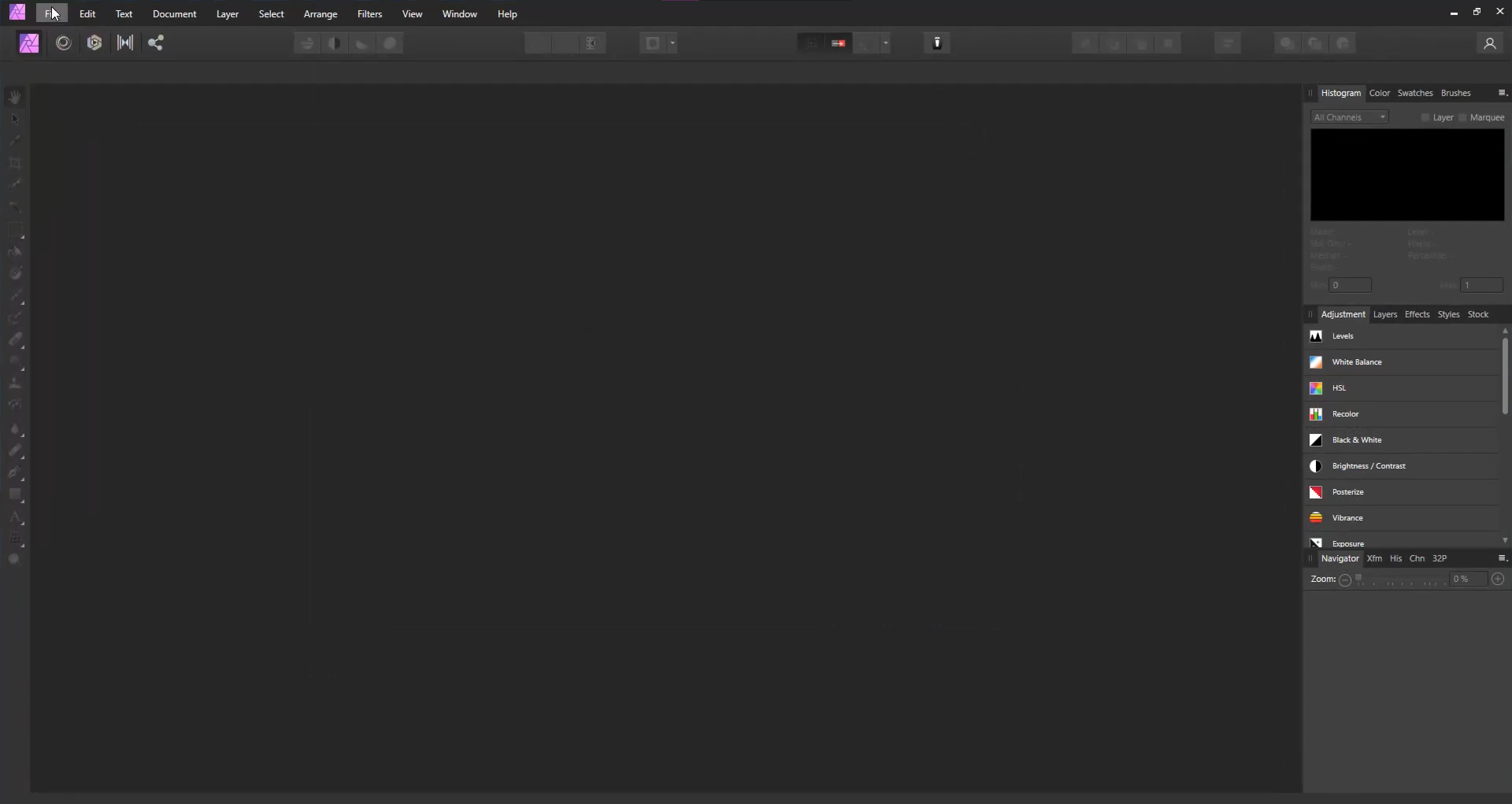Viewport: 1512px width, 804px height.
Task: Open the Text menu
Action: [124, 14]
